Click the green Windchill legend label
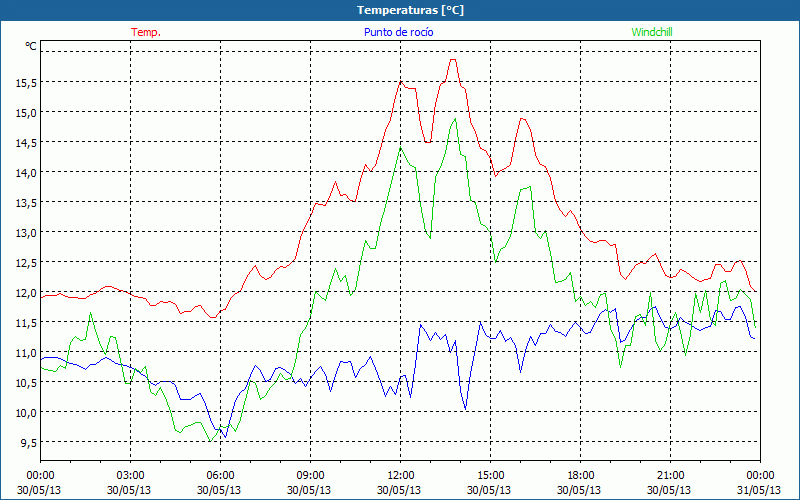Image resolution: width=800 pixels, height=500 pixels. pos(652,32)
